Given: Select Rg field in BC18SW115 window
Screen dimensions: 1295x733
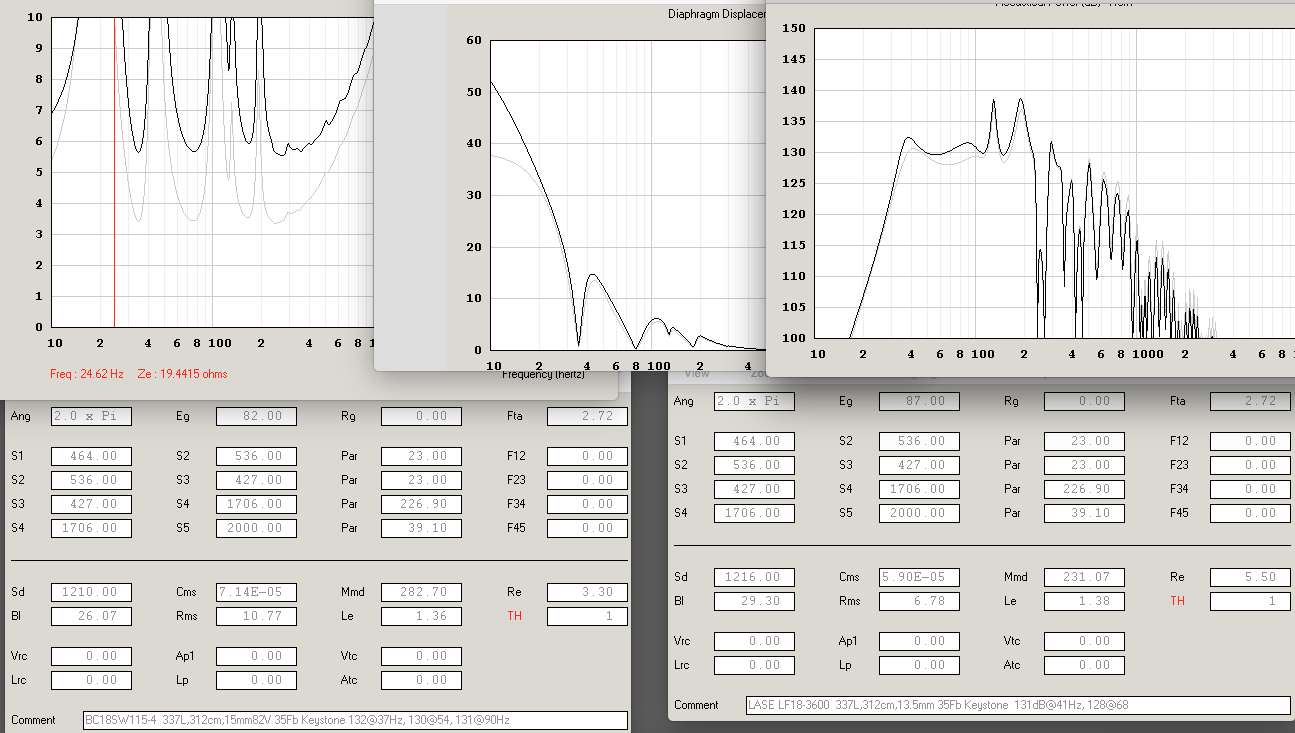Looking at the screenshot, I should [421, 416].
